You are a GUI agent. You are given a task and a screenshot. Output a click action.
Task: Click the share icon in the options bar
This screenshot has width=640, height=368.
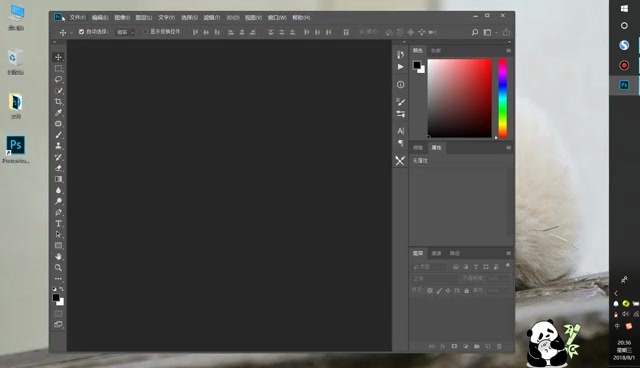pos(506,32)
